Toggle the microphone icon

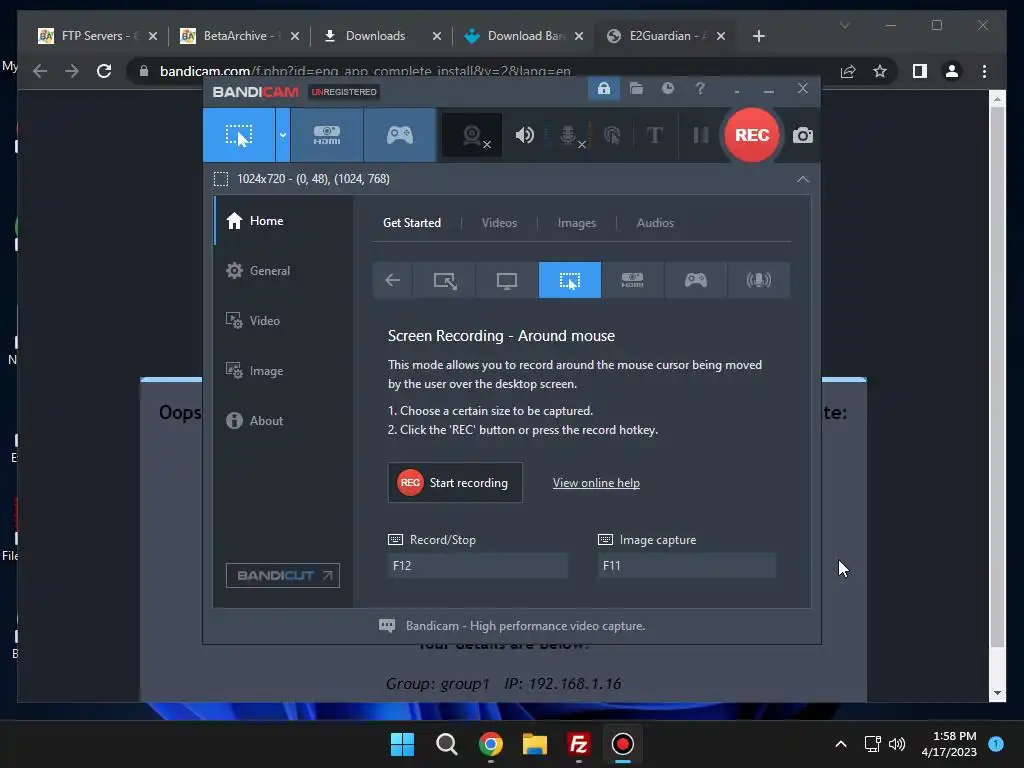pos(569,135)
